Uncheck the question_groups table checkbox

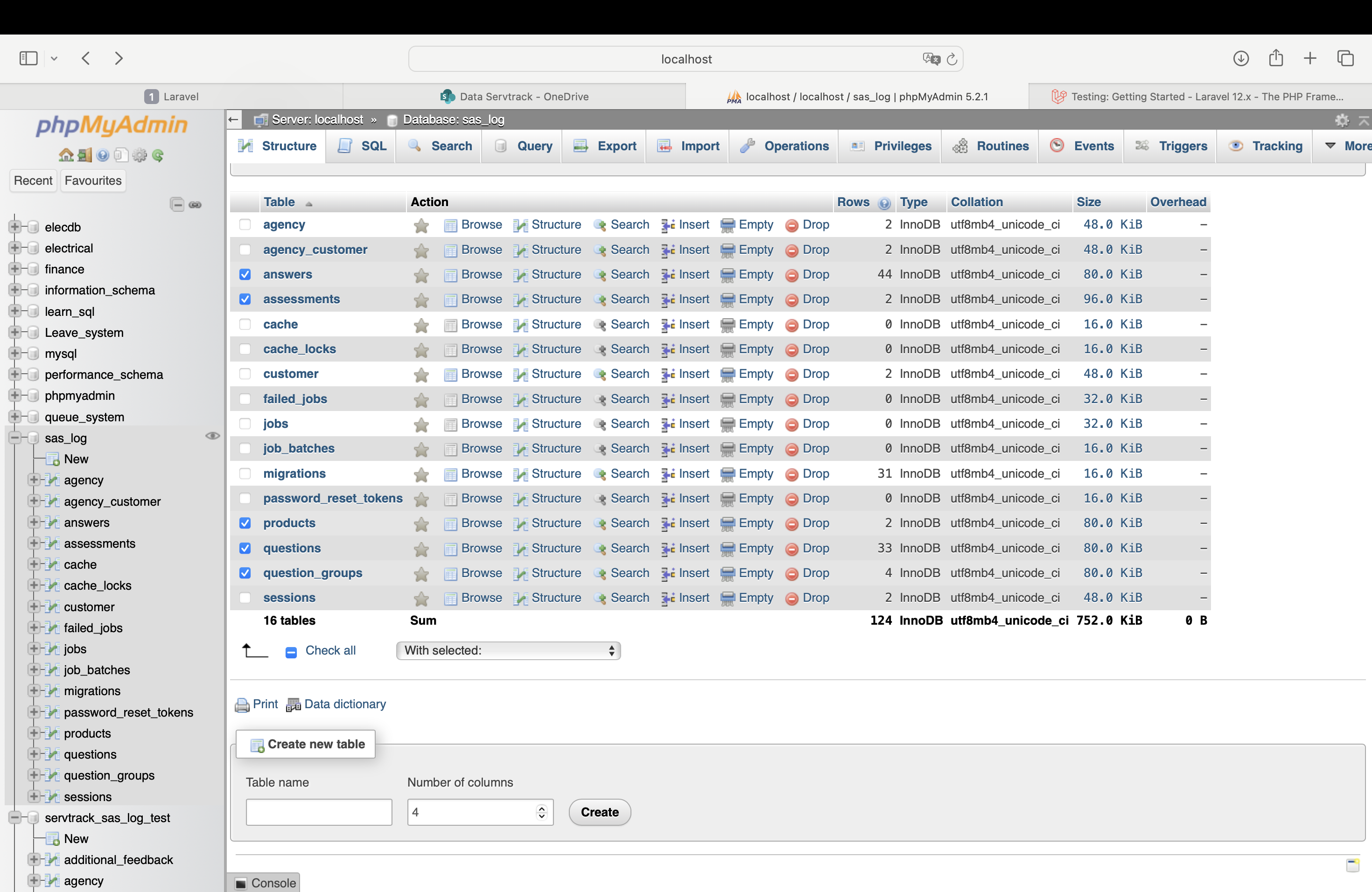(x=245, y=573)
